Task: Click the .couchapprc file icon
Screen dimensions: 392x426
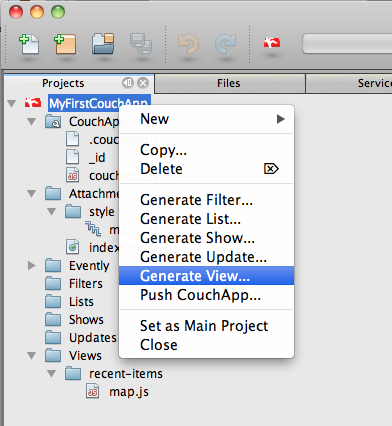Action: tap(73, 139)
